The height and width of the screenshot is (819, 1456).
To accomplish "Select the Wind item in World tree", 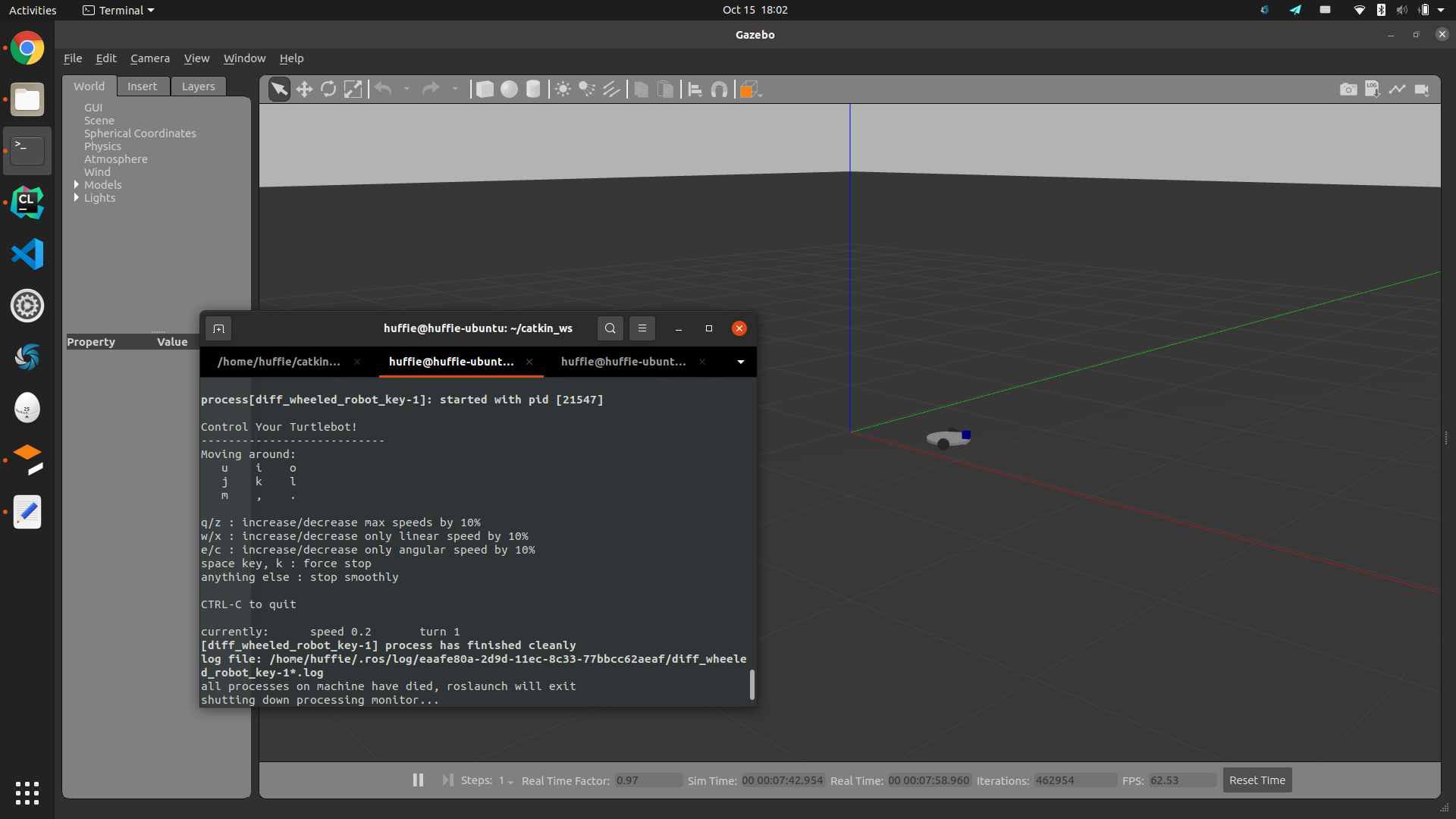I will [x=97, y=172].
